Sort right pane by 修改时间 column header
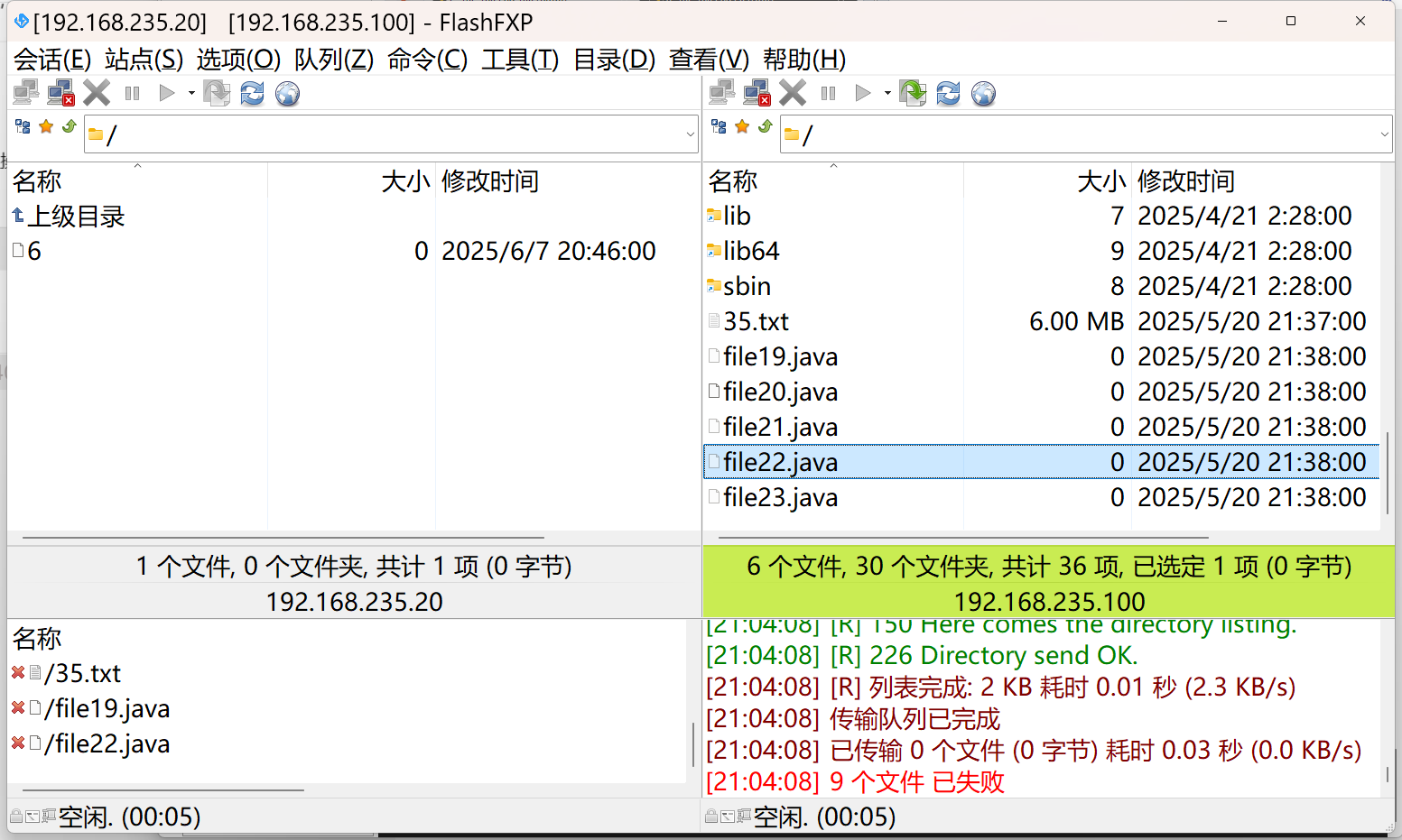 click(x=1257, y=181)
